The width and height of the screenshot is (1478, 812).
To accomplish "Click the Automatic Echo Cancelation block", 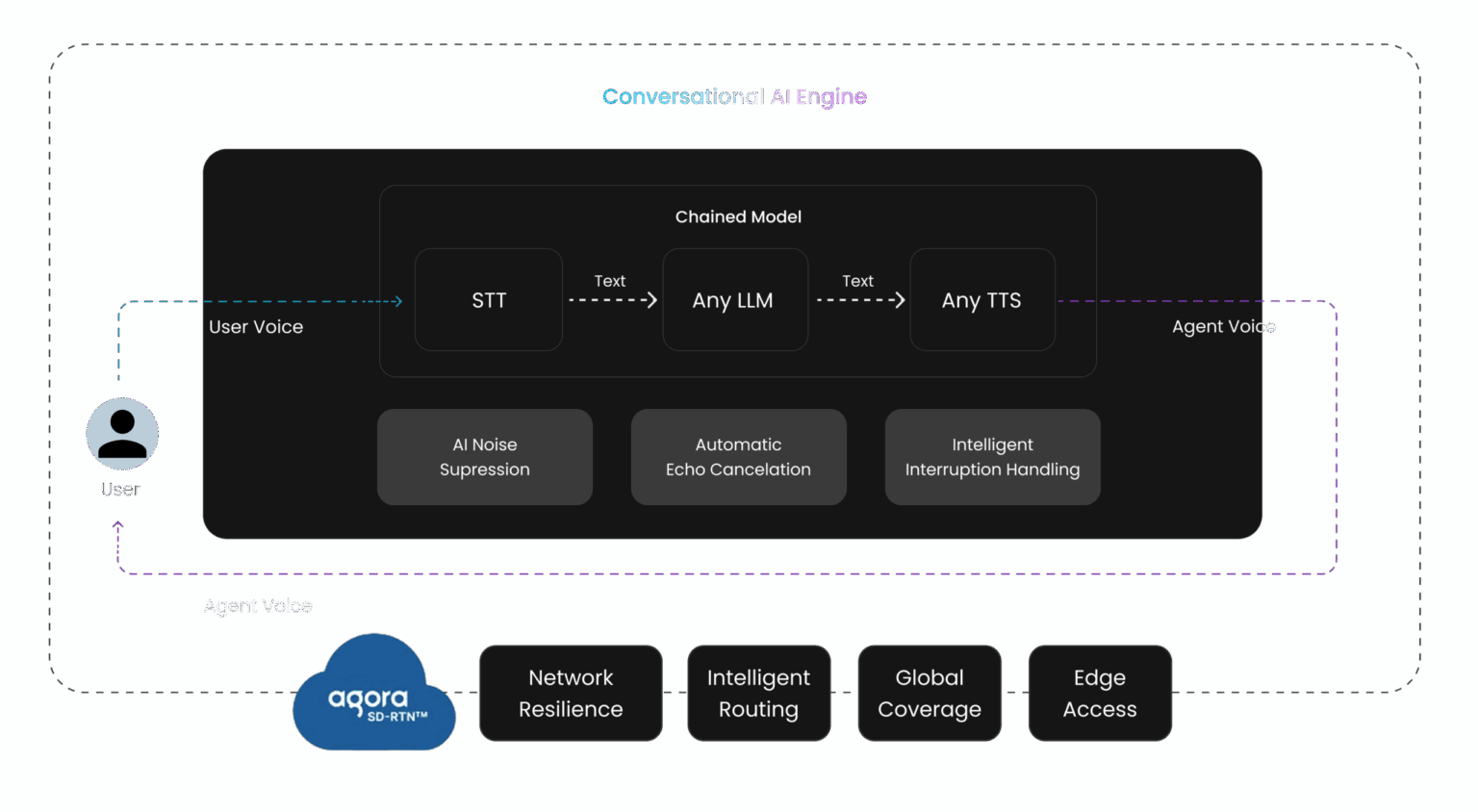I will click(x=739, y=457).
